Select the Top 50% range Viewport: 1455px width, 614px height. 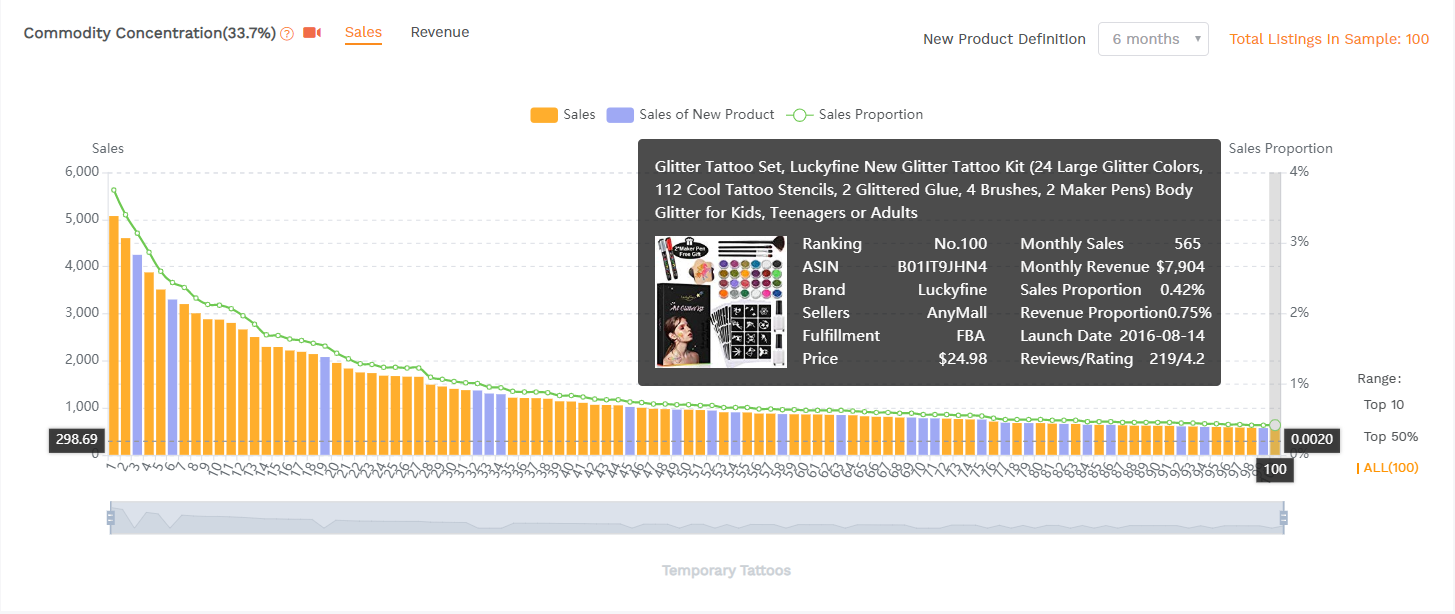1390,437
